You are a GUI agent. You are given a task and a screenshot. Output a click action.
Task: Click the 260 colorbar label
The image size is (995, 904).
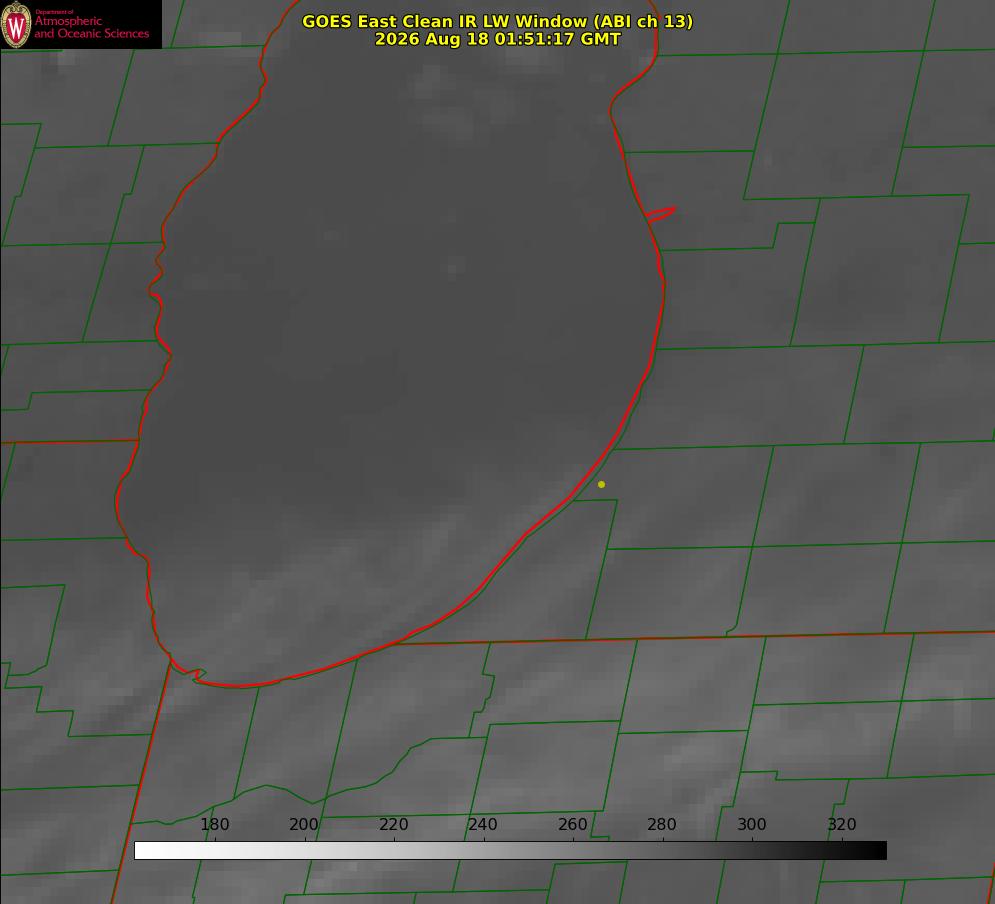click(x=572, y=824)
